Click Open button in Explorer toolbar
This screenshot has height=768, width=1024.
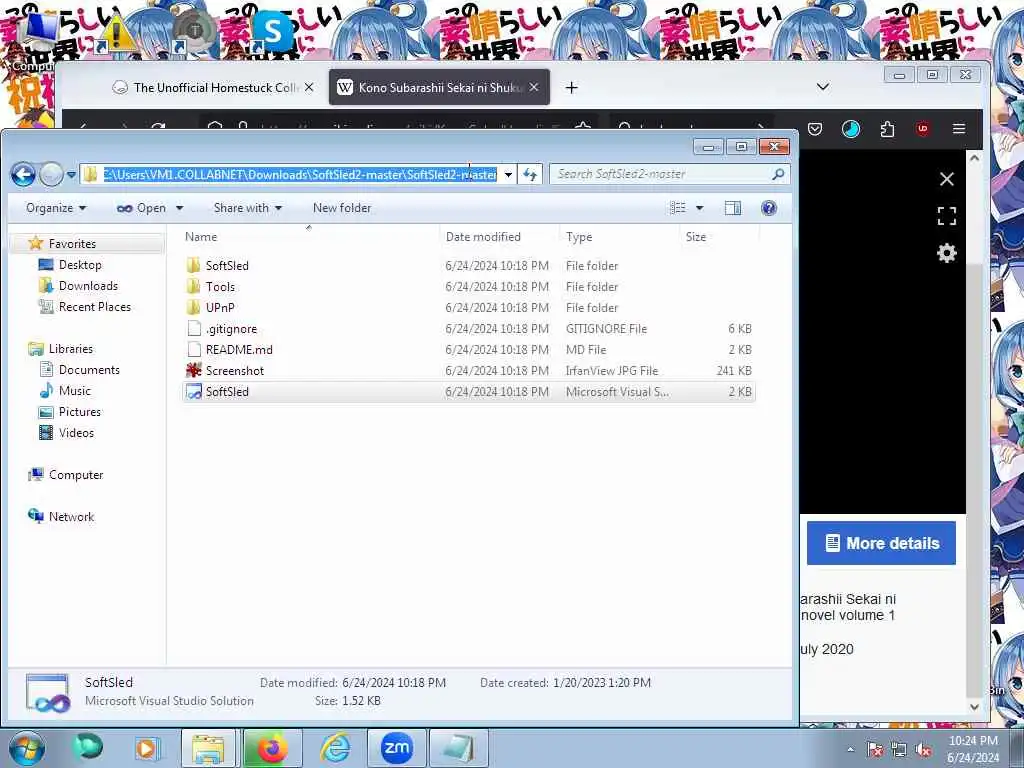coord(141,208)
